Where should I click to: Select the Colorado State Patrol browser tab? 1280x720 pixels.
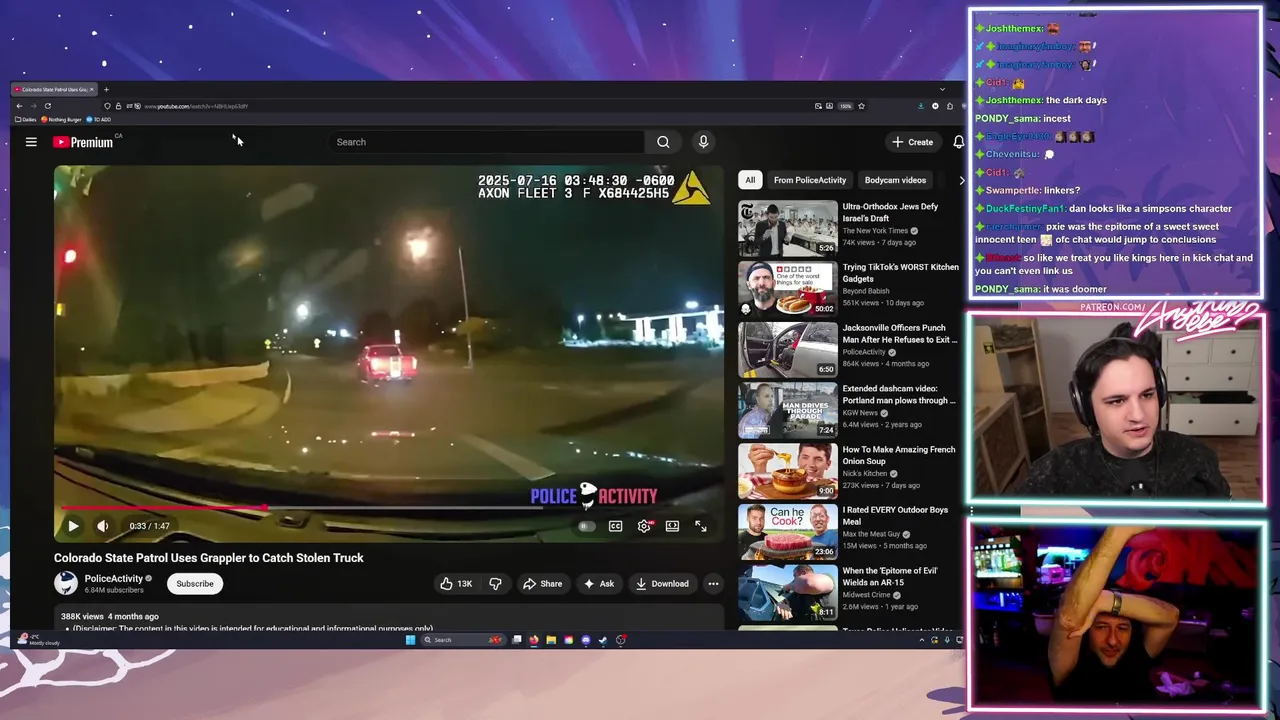click(x=54, y=89)
